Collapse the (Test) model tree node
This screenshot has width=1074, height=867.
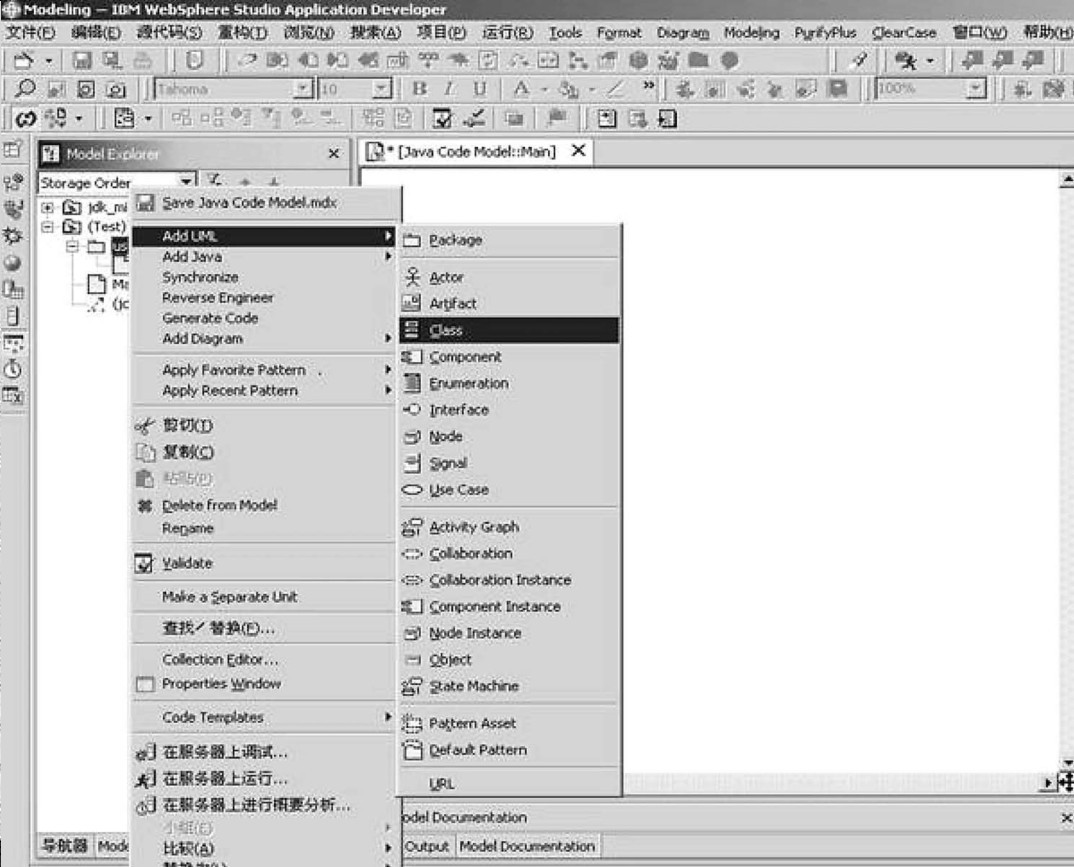(x=47, y=227)
